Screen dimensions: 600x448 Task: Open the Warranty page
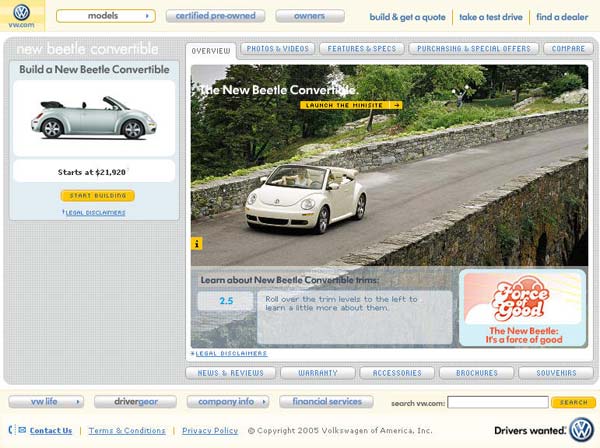(x=318, y=373)
